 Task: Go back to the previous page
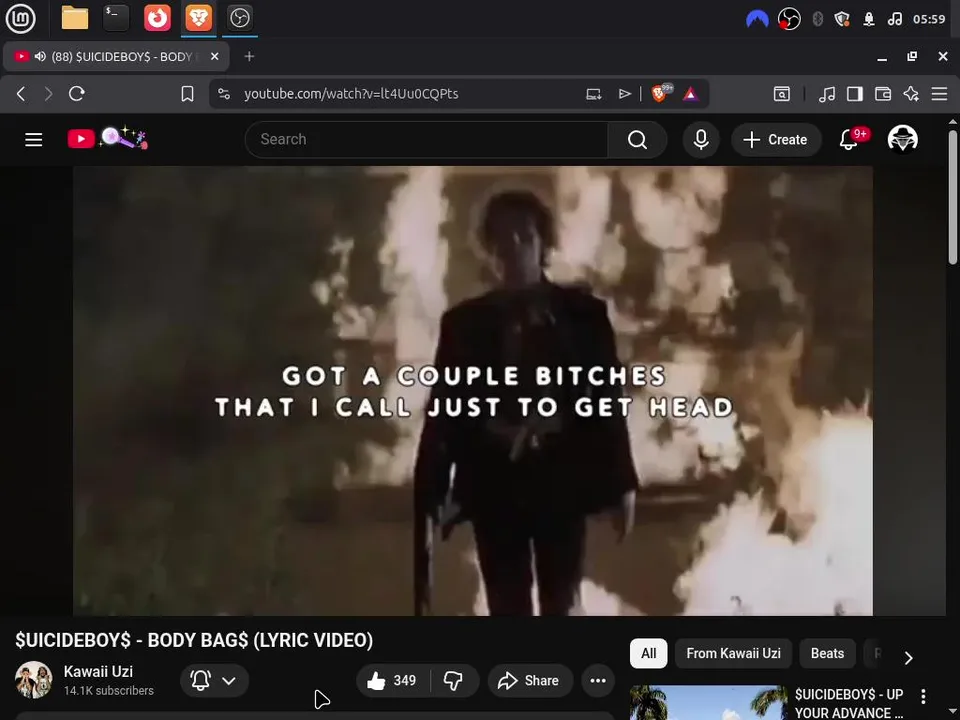pos(21,94)
